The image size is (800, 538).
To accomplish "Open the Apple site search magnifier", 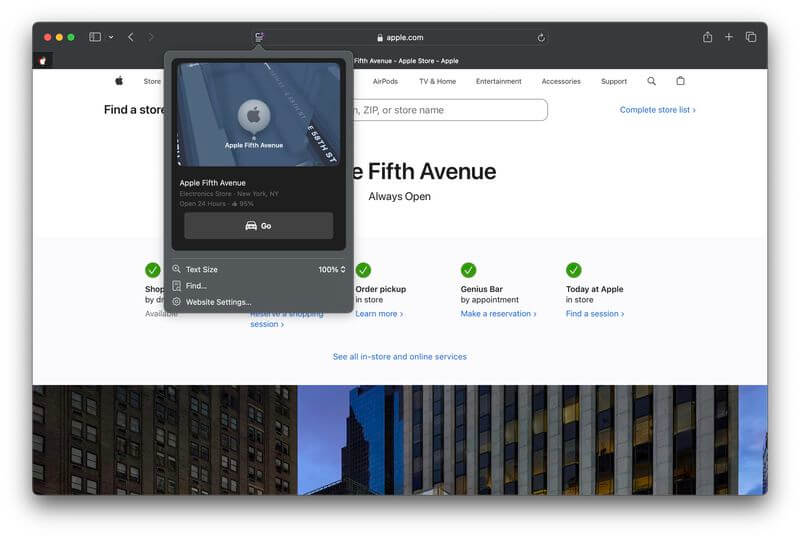I will (652, 81).
